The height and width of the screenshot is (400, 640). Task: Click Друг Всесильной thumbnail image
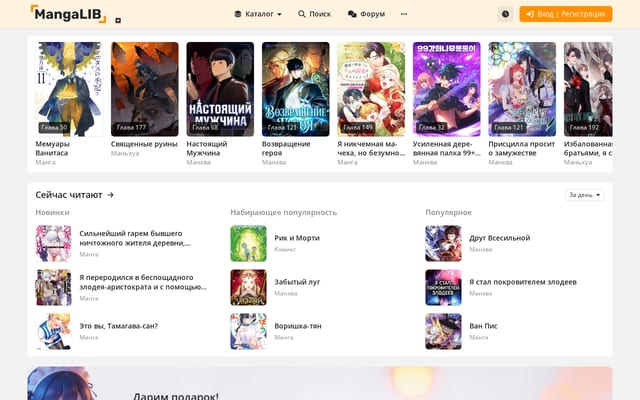[443, 243]
